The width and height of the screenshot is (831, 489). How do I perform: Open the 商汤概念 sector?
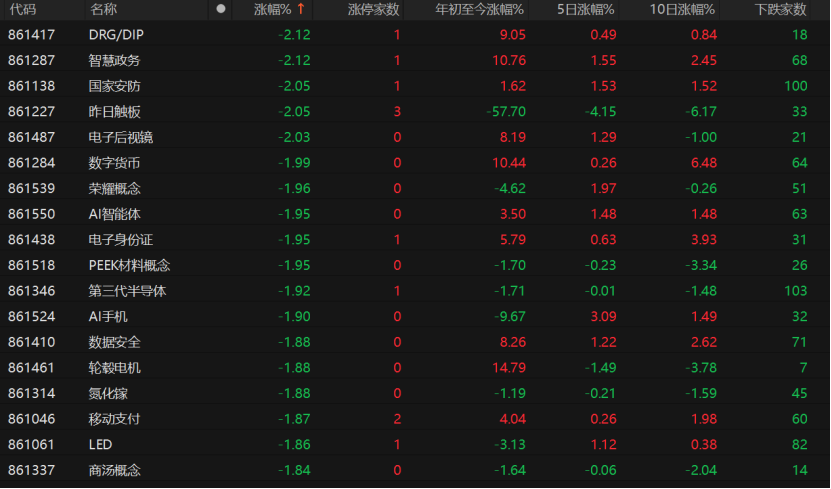click(x=114, y=470)
